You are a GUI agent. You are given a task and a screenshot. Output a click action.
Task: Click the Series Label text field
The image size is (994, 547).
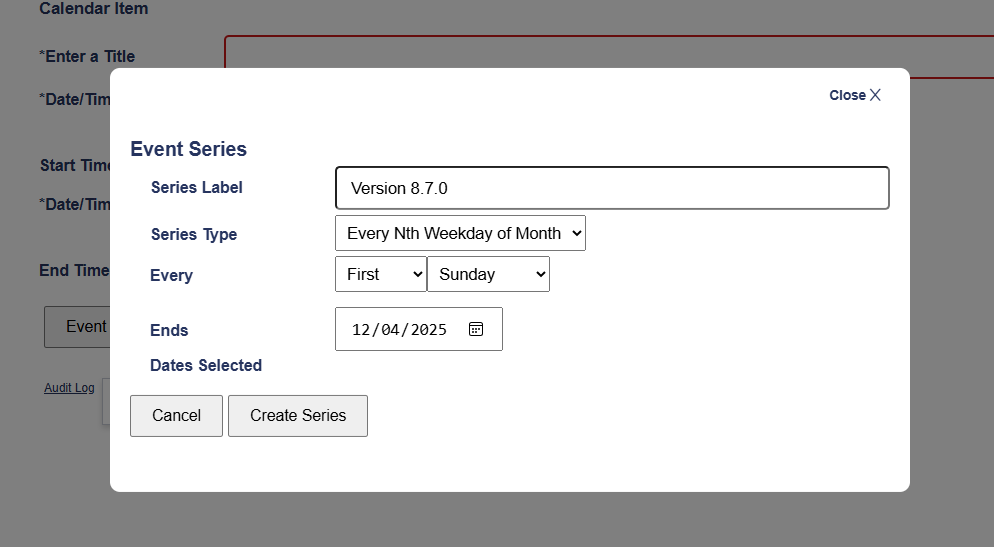click(x=611, y=188)
